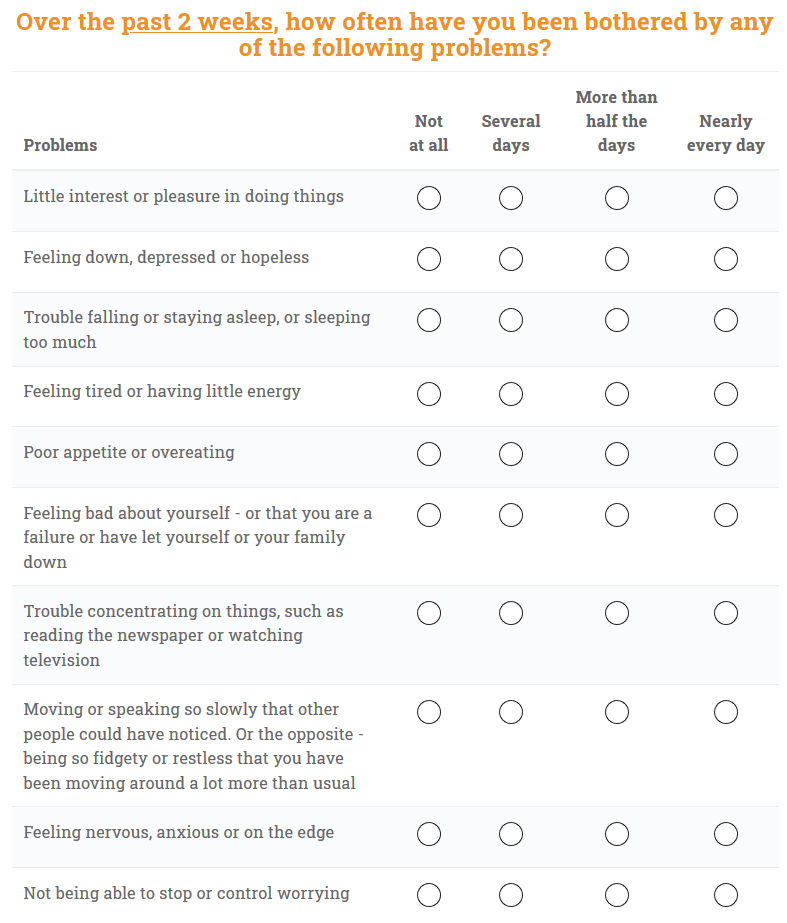
Task: Mark 'Nearly every day' for poor appetite or overeating
Action: pyautogui.click(x=726, y=454)
